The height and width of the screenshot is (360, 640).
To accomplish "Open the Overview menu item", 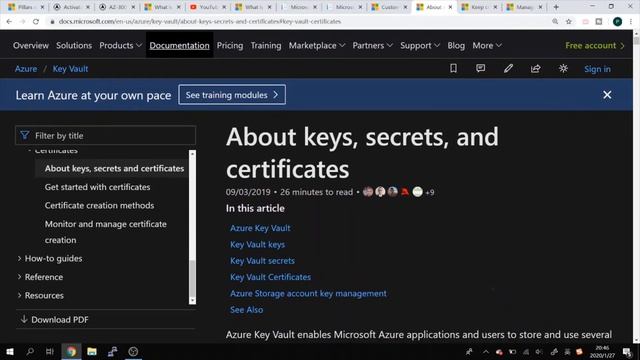I will click(31, 45).
